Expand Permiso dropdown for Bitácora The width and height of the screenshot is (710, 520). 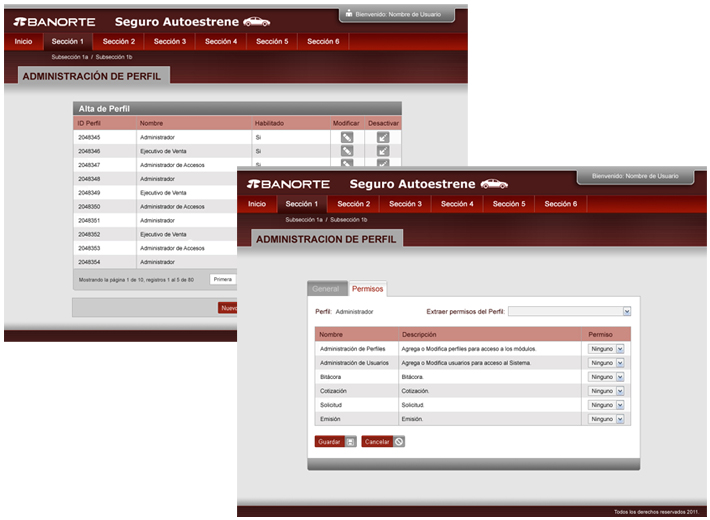click(619, 377)
